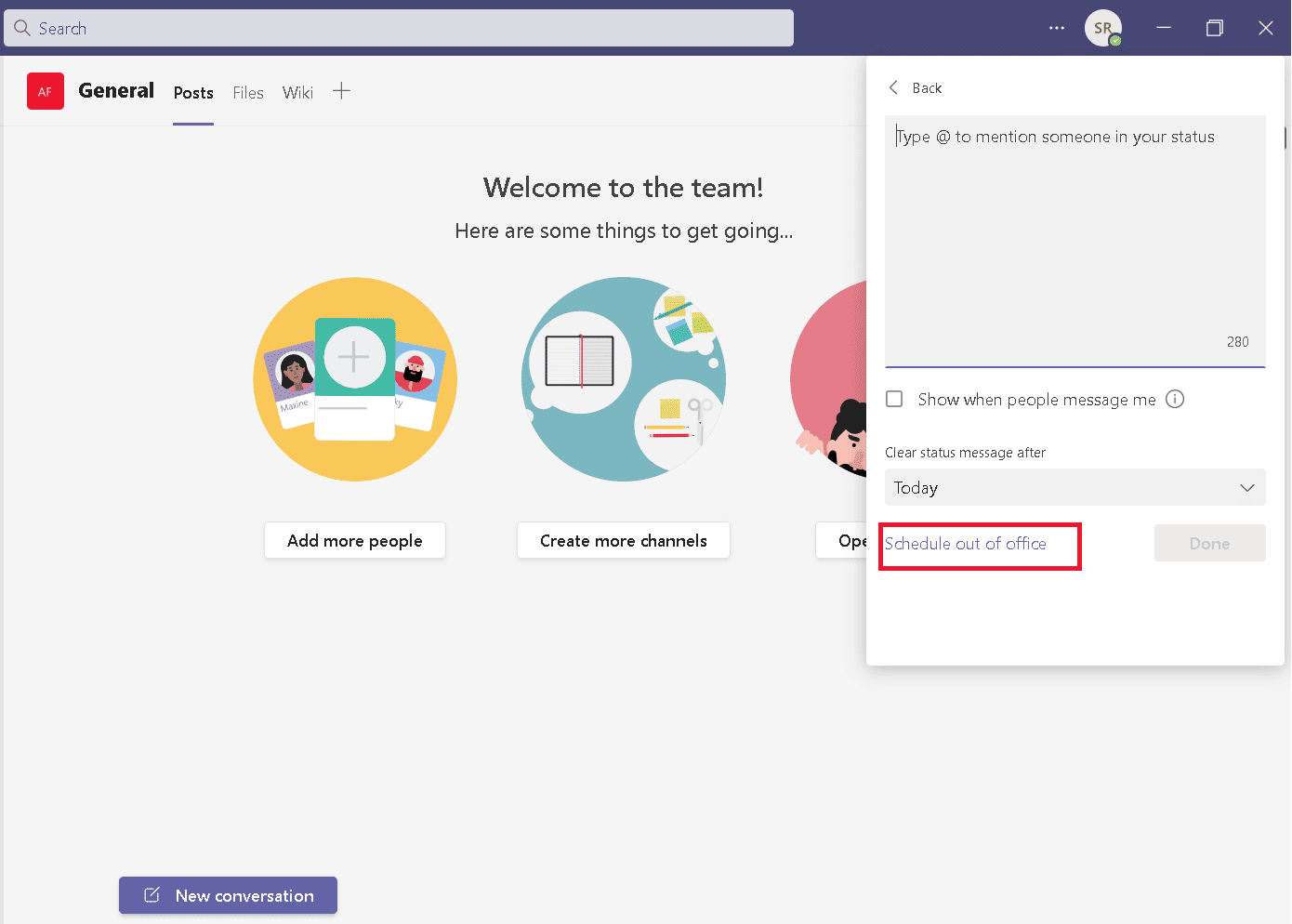Click Schedule out of office link
The width and height of the screenshot is (1292, 924).
tap(966, 544)
